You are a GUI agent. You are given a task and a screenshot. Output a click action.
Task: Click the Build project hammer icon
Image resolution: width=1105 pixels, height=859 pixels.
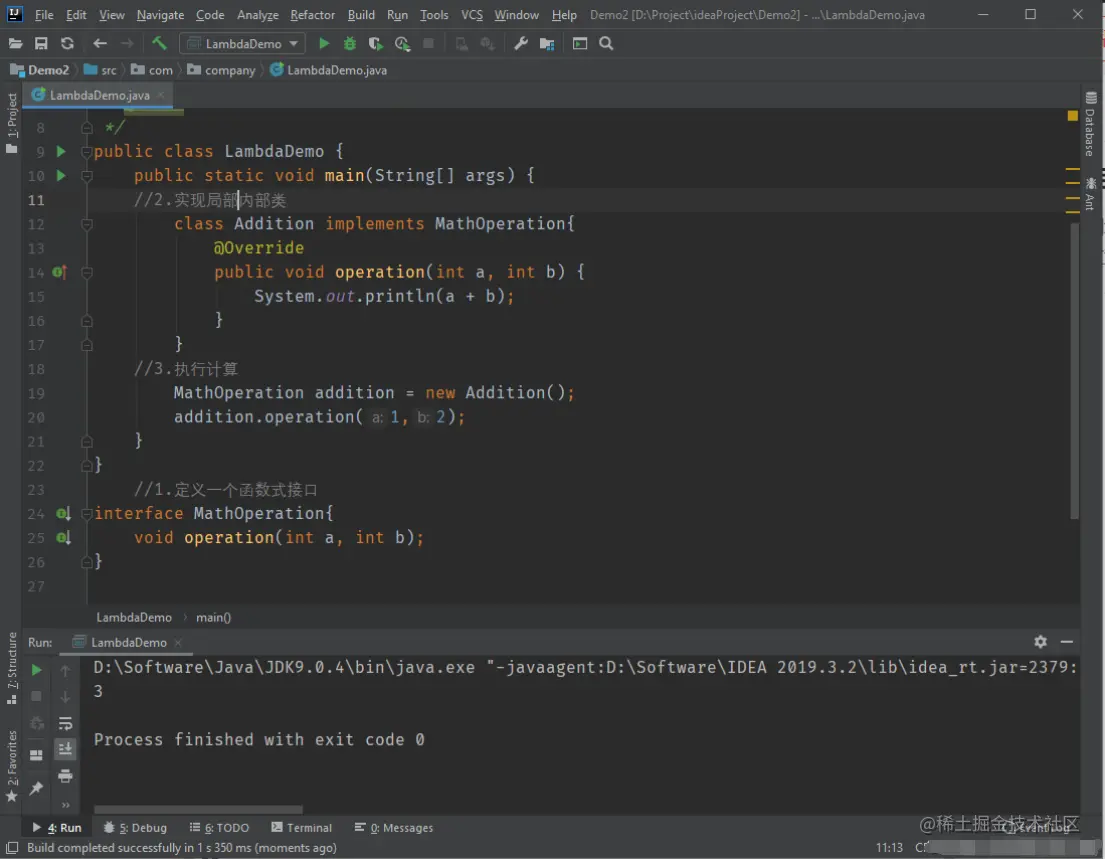click(159, 44)
